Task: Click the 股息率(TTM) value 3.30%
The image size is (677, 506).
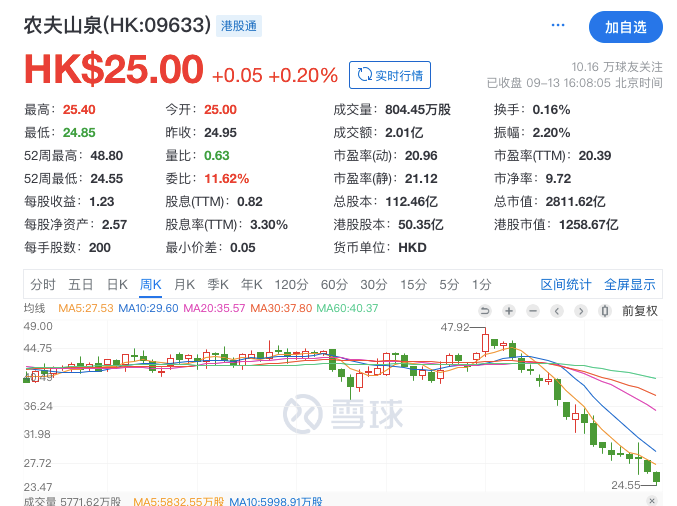Action: tap(269, 225)
